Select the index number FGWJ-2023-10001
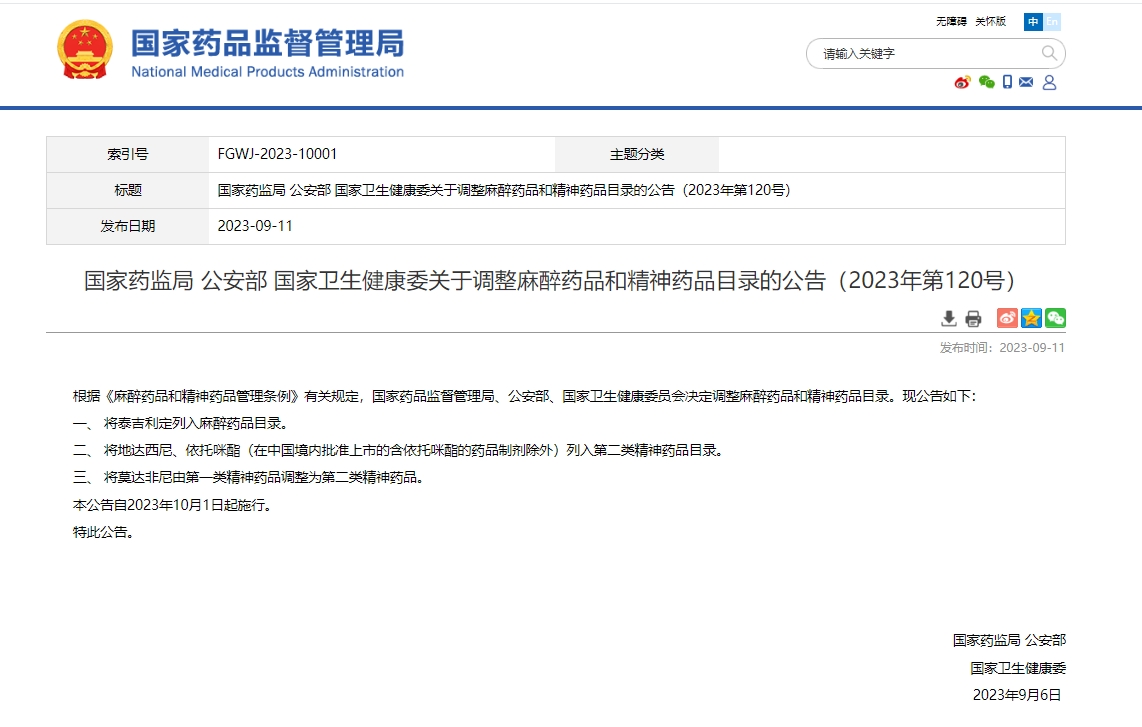 pyautogui.click(x=277, y=154)
